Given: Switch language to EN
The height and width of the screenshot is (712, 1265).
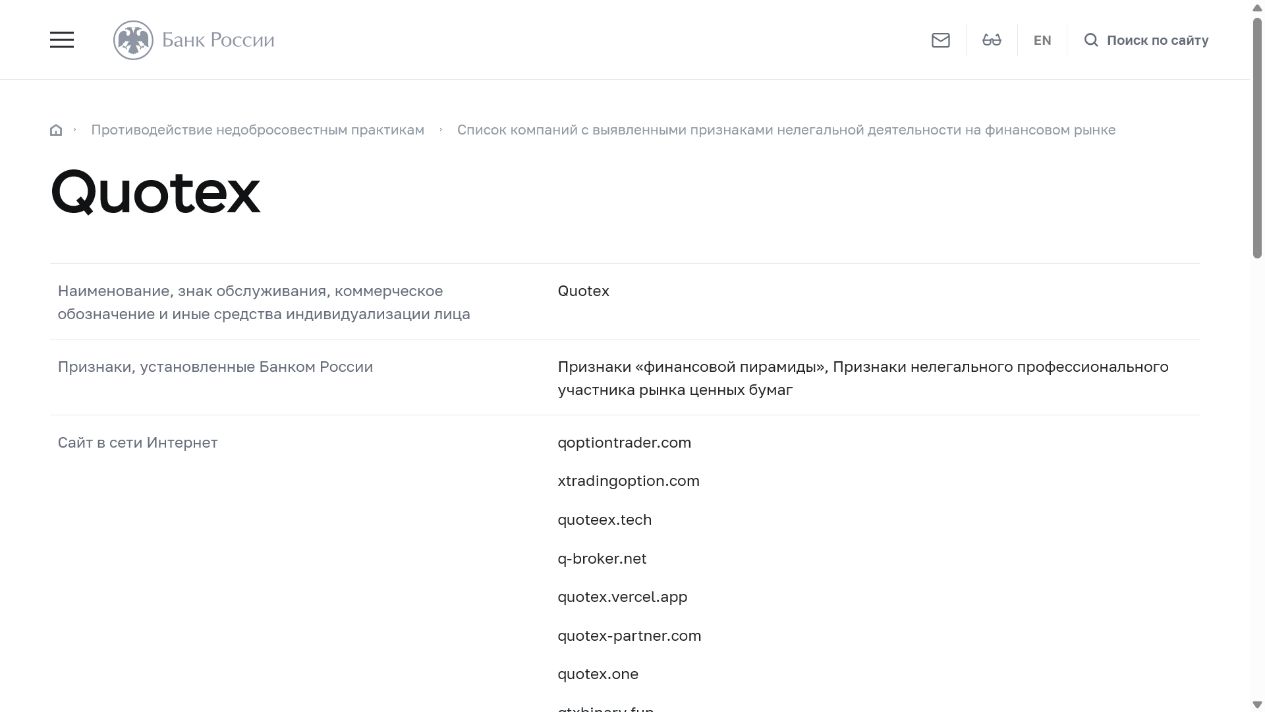Looking at the screenshot, I should click(1042, 40).
